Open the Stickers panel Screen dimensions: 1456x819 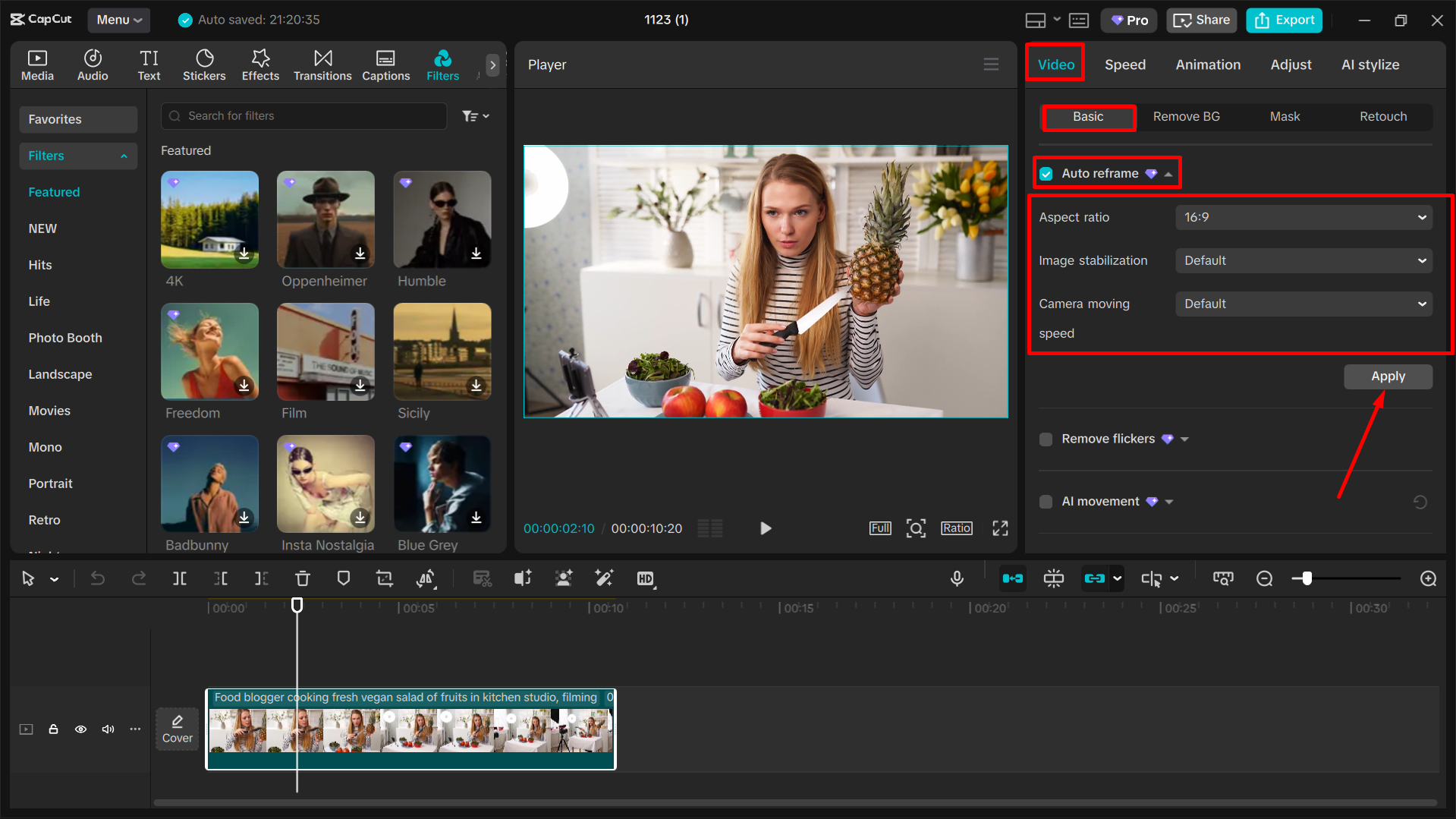click(203, 65)
